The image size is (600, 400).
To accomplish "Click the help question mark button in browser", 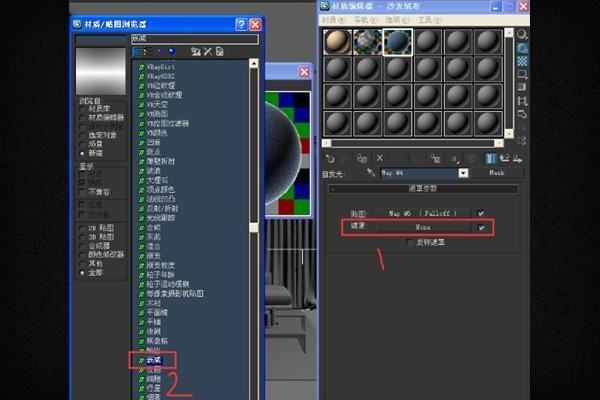I will click(x=241, y=23).
